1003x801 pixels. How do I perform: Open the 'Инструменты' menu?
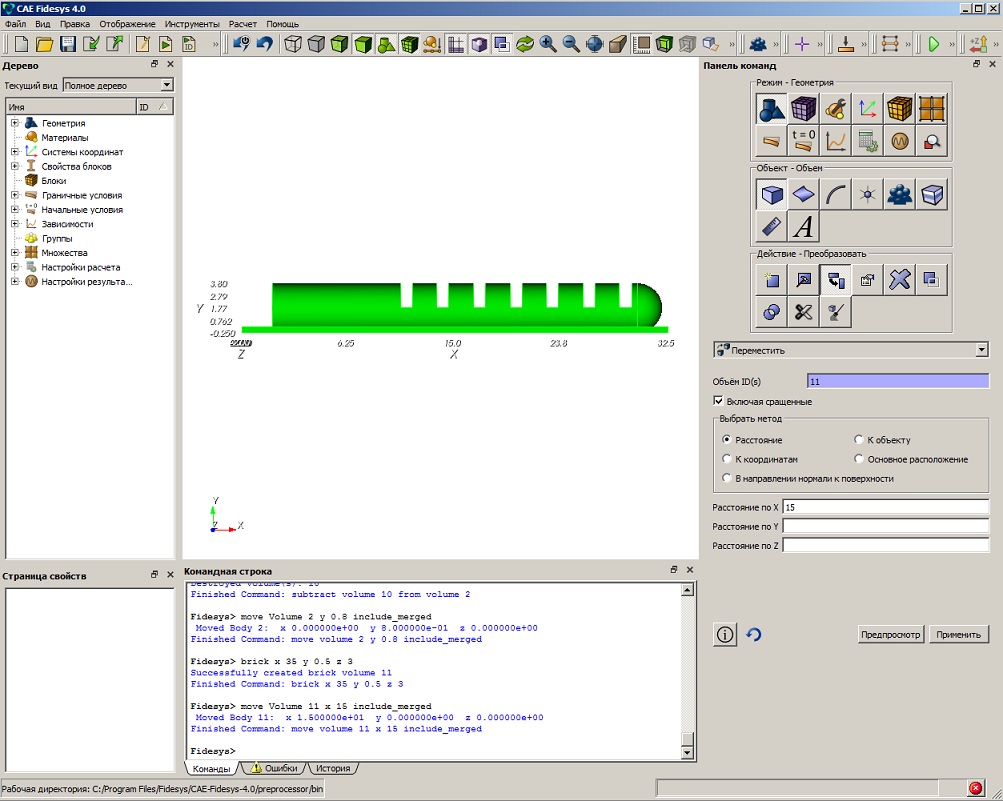pyautogui.click(x=192, y=24)
